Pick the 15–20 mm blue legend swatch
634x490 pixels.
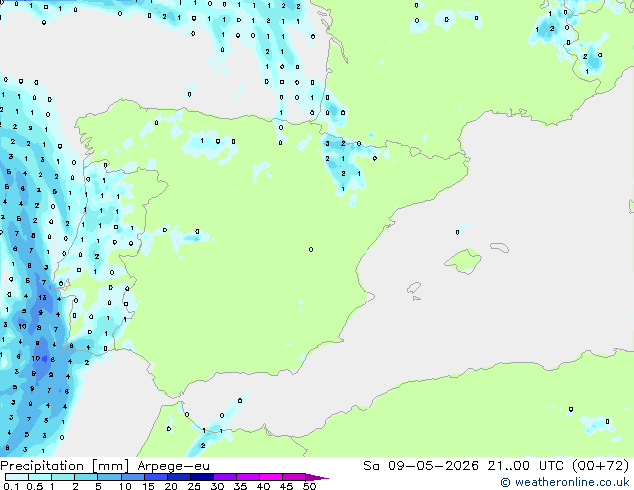[155, 477]
